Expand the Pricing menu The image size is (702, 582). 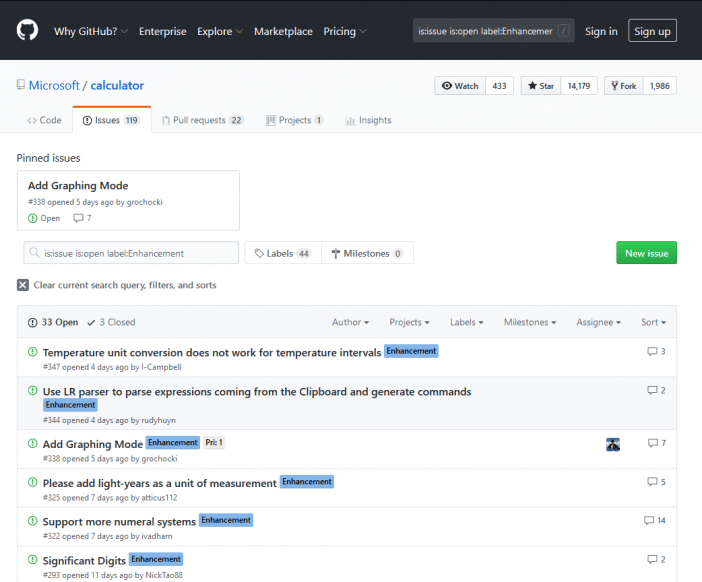[x=345, y=31]
